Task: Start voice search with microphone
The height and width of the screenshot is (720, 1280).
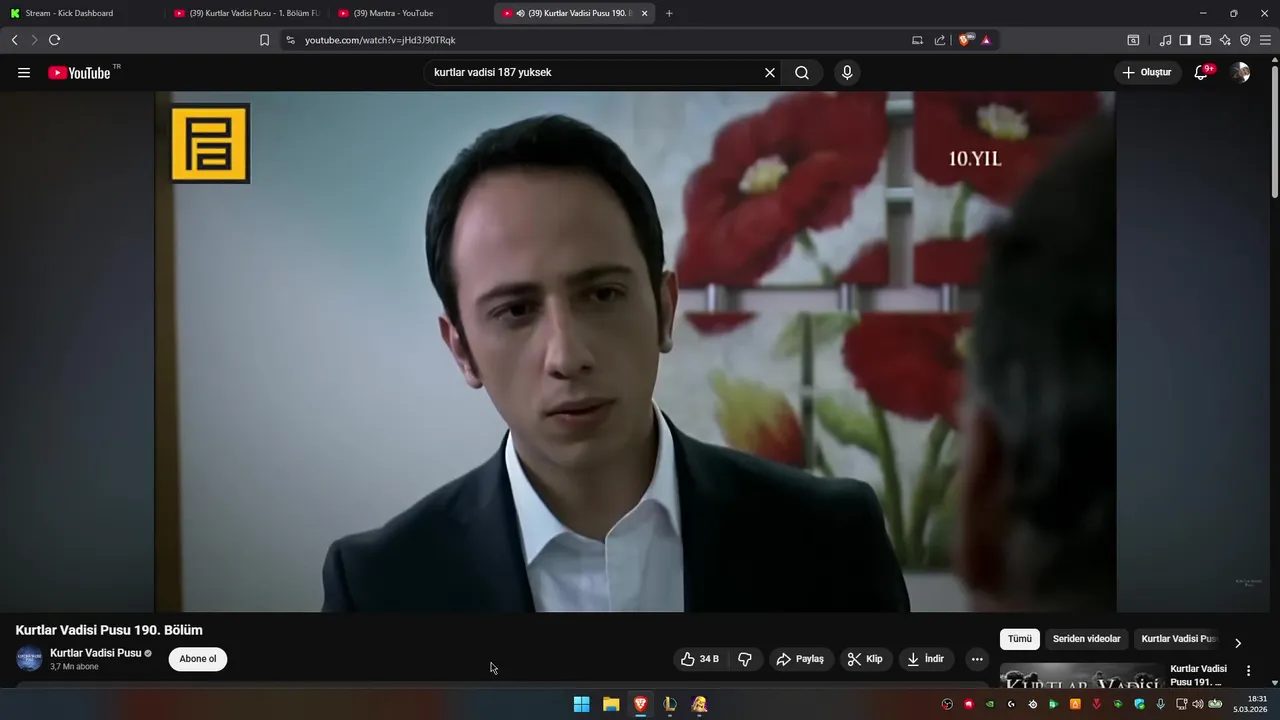Action: click(847, 73)
